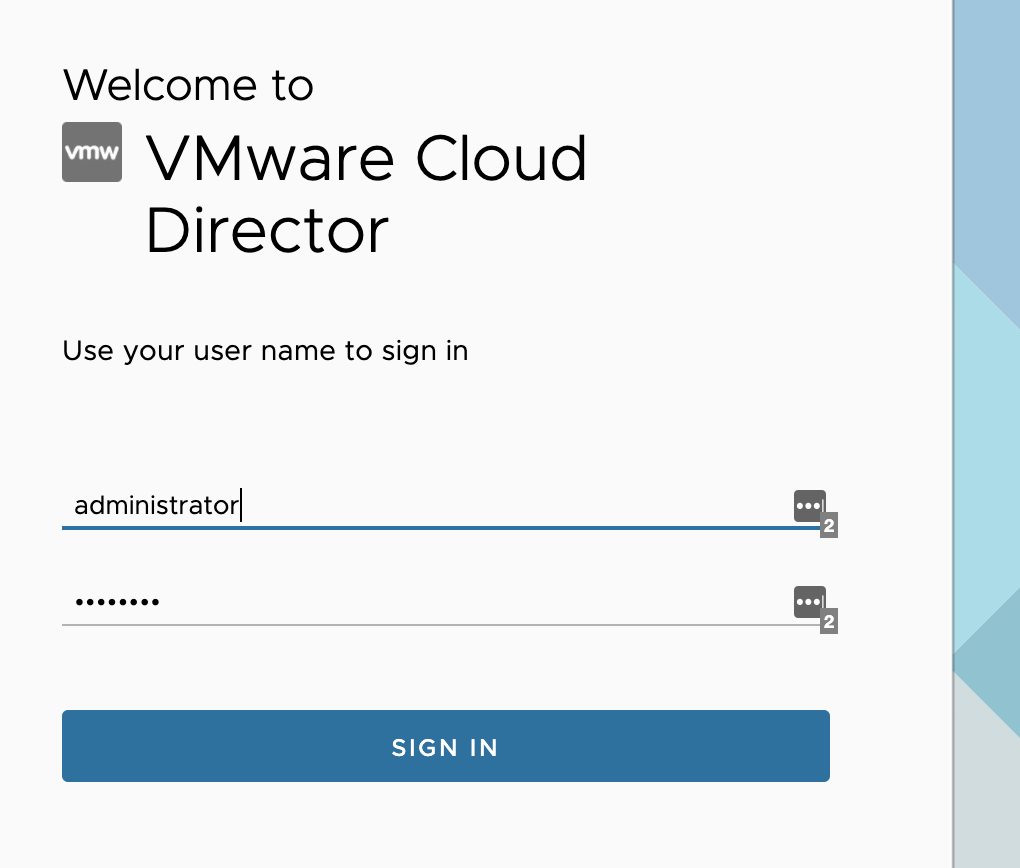
Task: Click the 'Welcome to' heading text
Action: [x=188, y=86]
